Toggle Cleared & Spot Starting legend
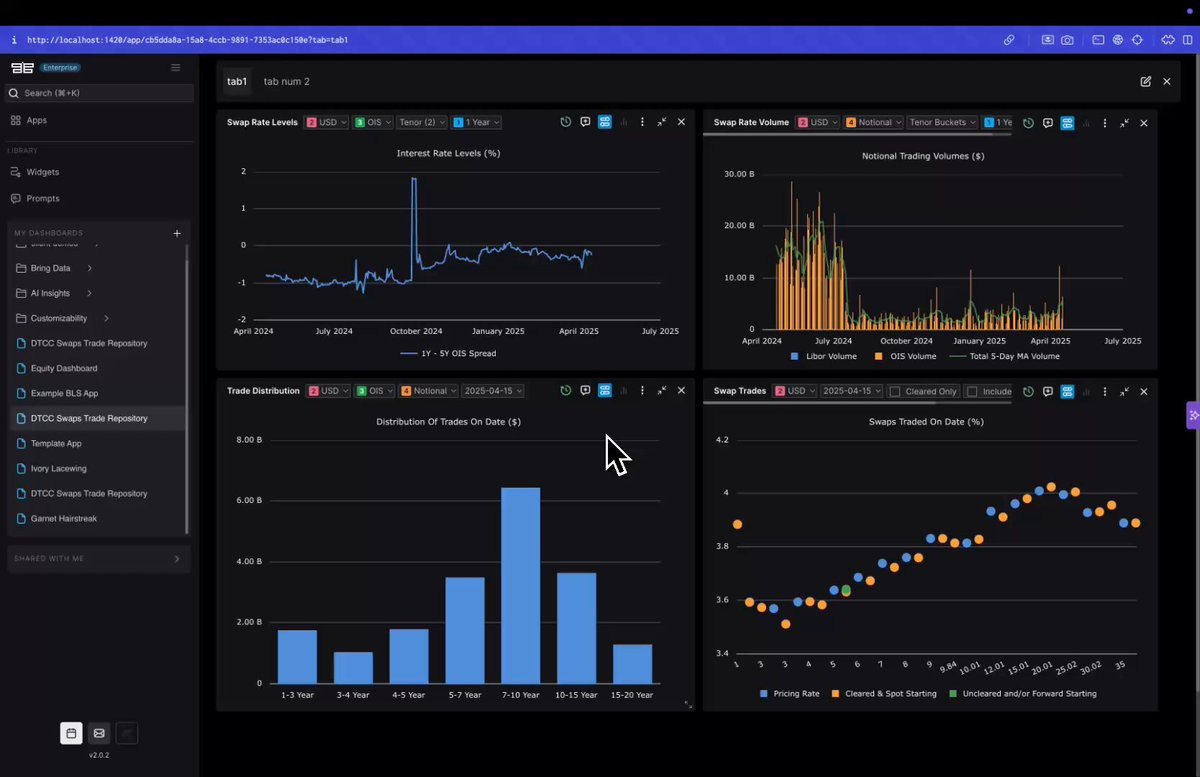The image size is (1200, 777). (x=884, y=693)
